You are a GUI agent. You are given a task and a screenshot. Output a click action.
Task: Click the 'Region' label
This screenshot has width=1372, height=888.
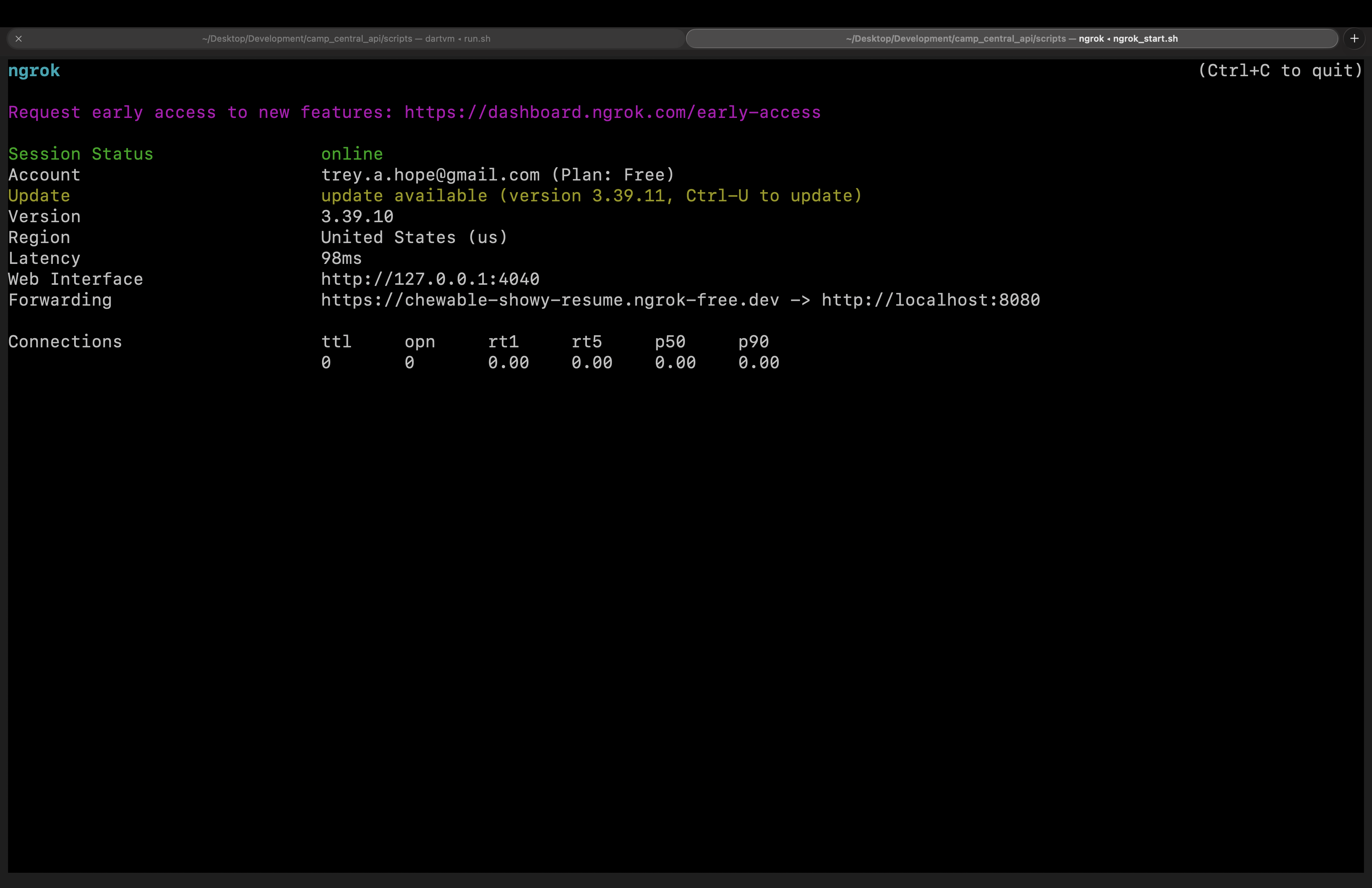(x=39, y=237)
